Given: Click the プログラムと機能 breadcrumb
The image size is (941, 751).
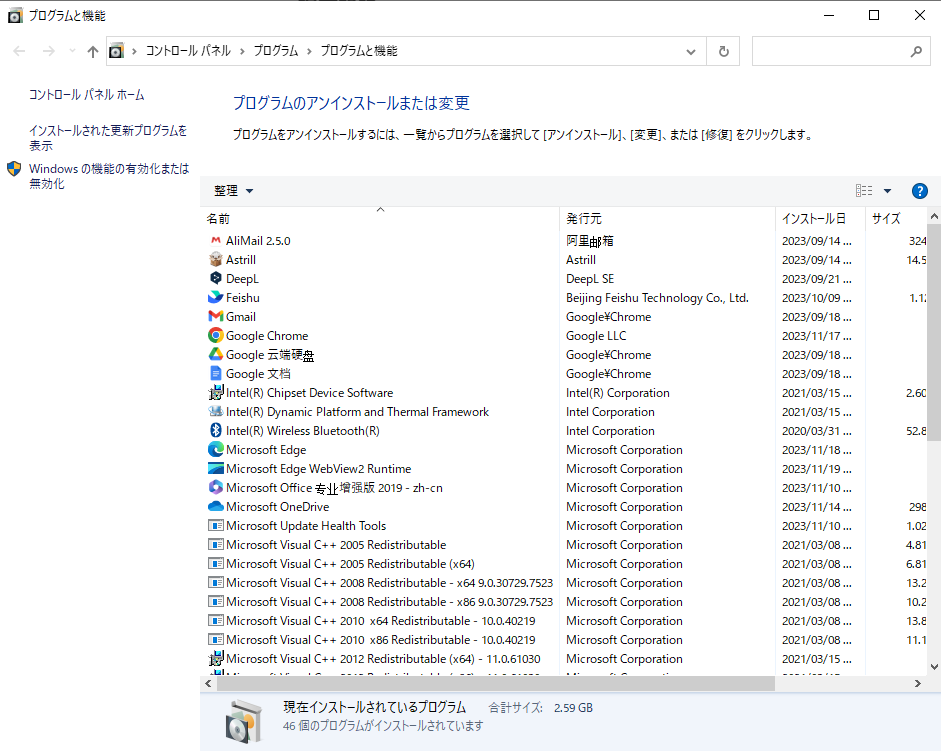Looking at the screenshot, I should pos(359,51).
